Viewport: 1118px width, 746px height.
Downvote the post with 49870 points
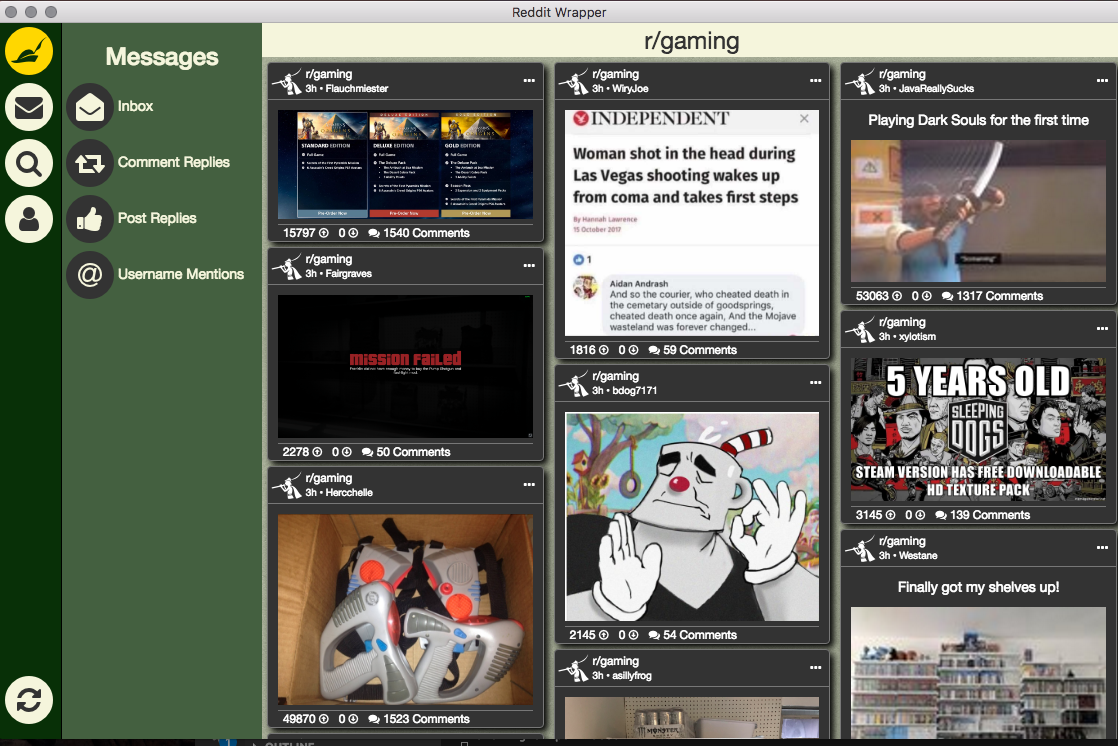tap(353, 719)
